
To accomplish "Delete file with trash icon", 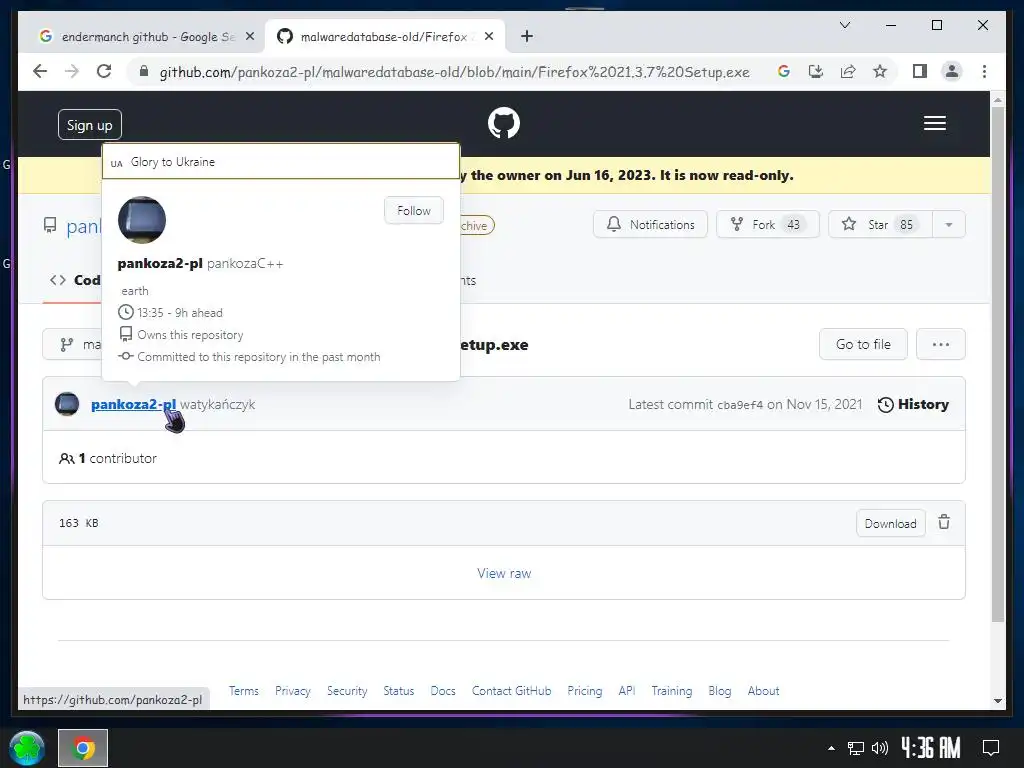I will 944,522.
